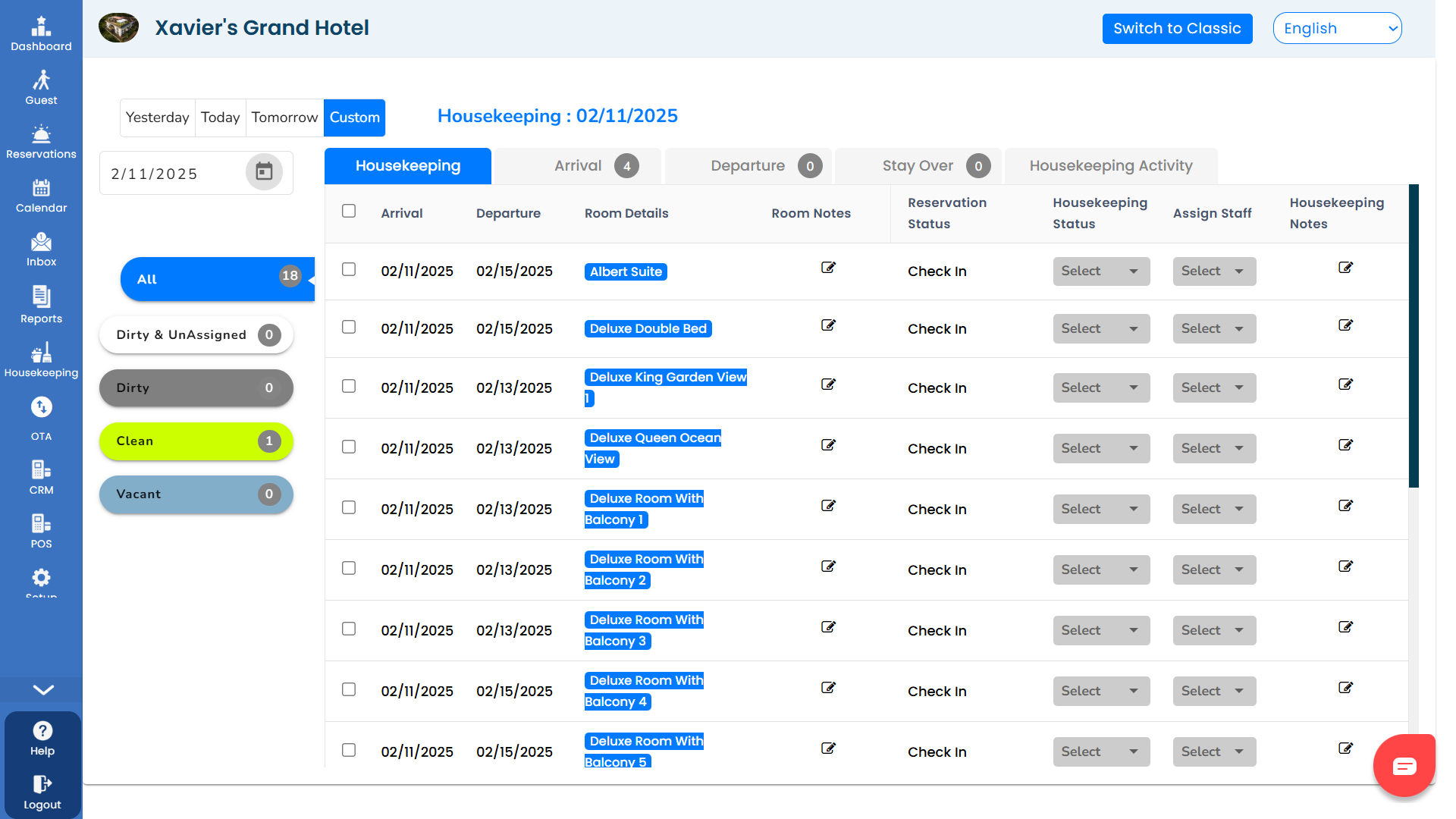Edit room notes for Deluxe Double Bed
Image resolution: width=1456 pixels, height=819 pixels.
pyautogui.click(x=828, y=325)
